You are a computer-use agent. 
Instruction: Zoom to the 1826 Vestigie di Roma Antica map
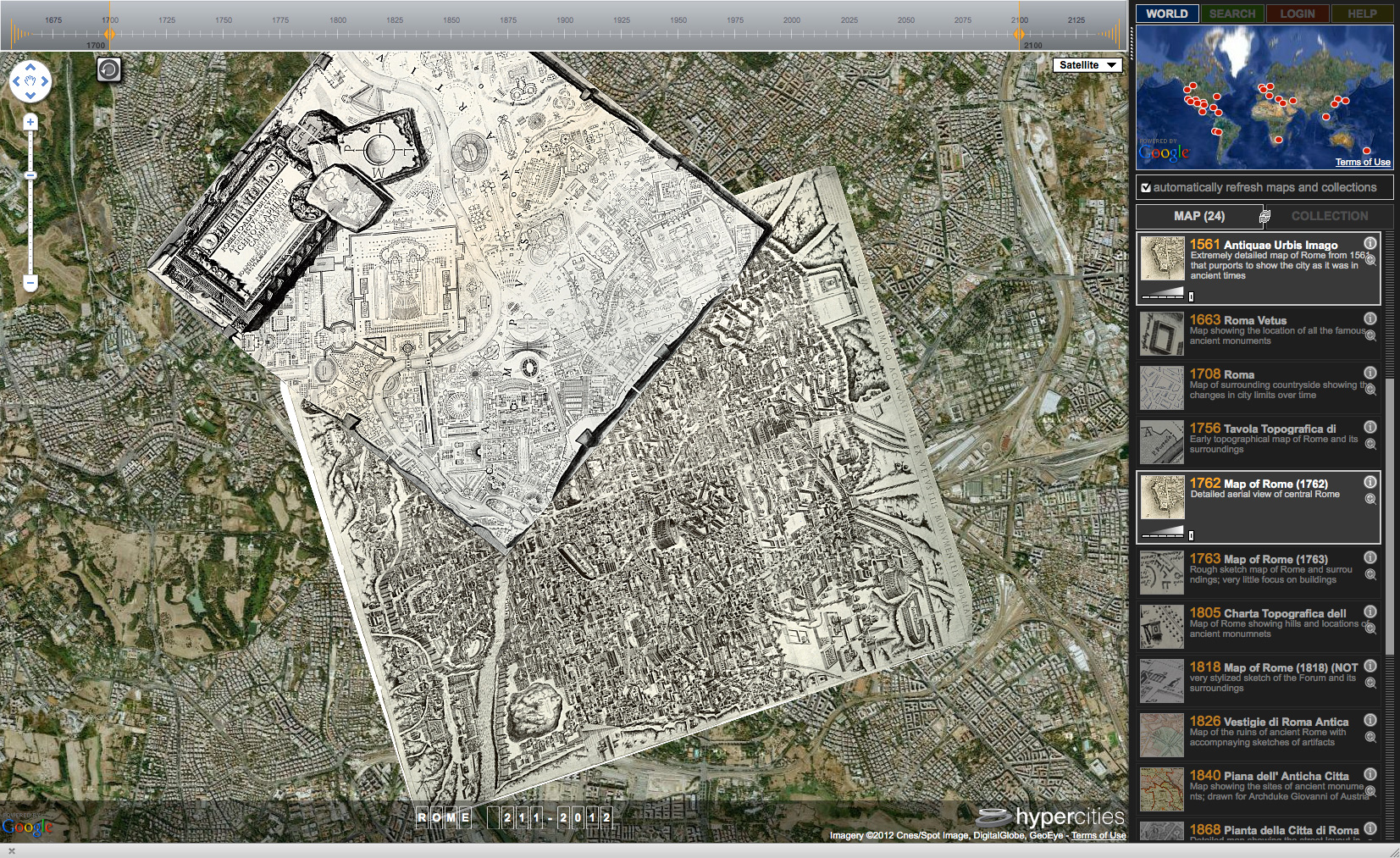pyautogui.click(x=1370, y=738)
